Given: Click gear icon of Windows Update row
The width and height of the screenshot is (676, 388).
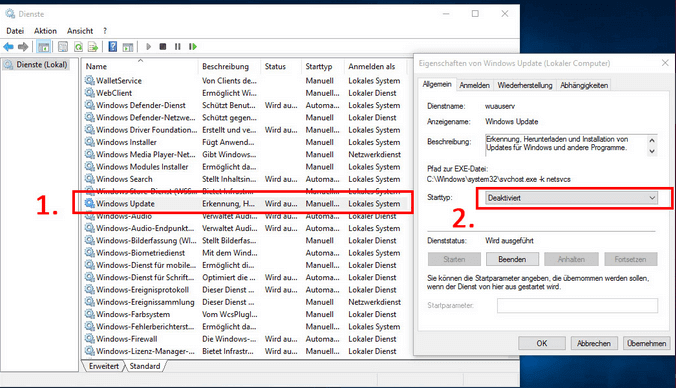Looking at the screenshot, I should pos(89,203).
